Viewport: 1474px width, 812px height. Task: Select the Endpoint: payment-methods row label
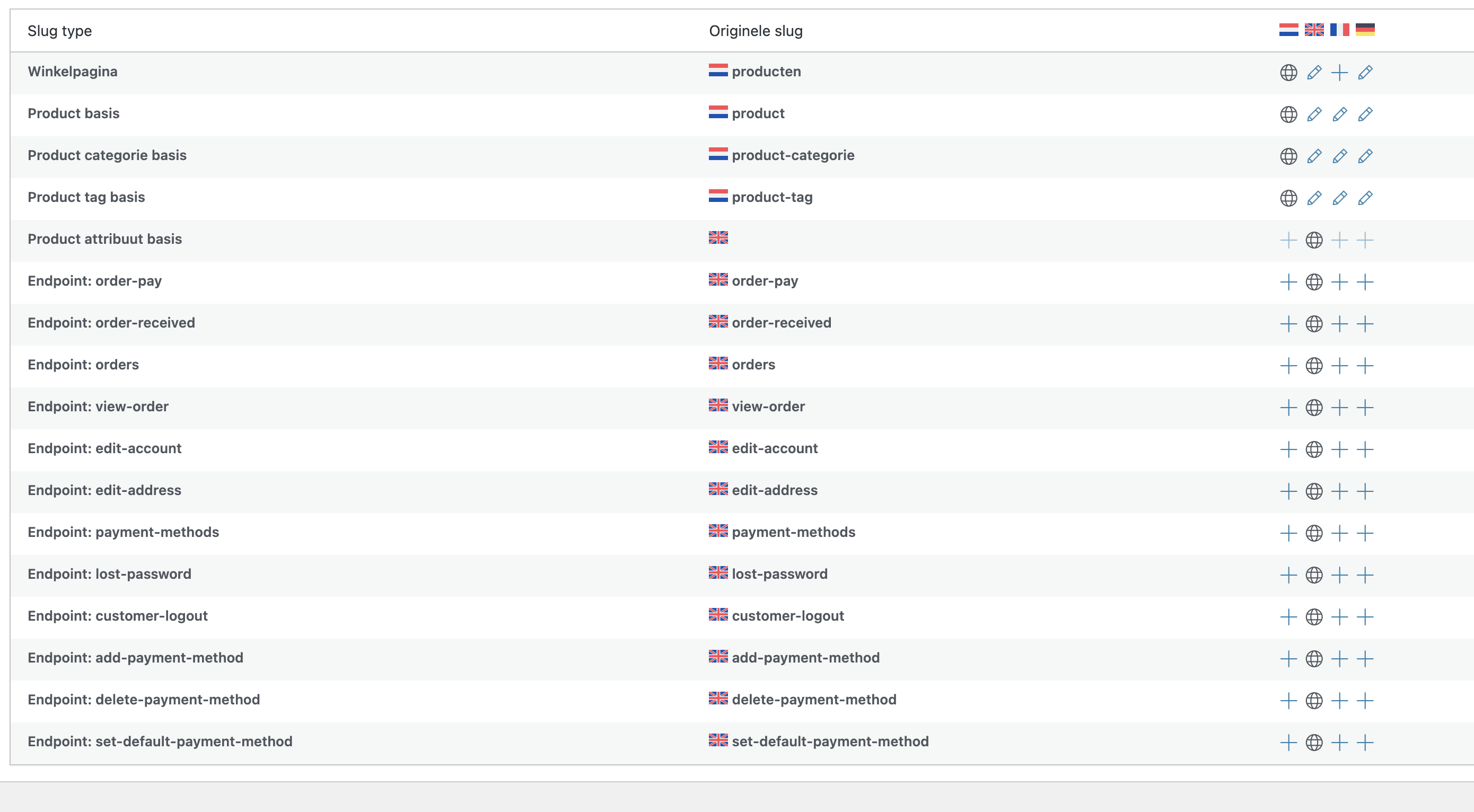pos(123,532)
